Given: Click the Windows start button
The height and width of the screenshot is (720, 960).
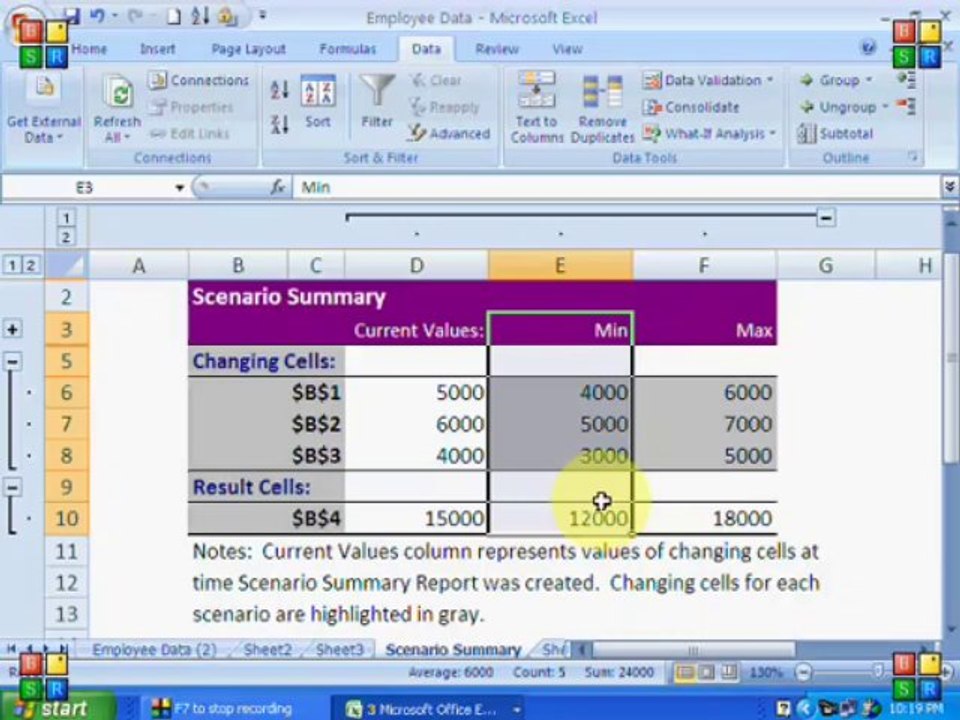Looking at the screenshot, I should (x=56, y=708).
